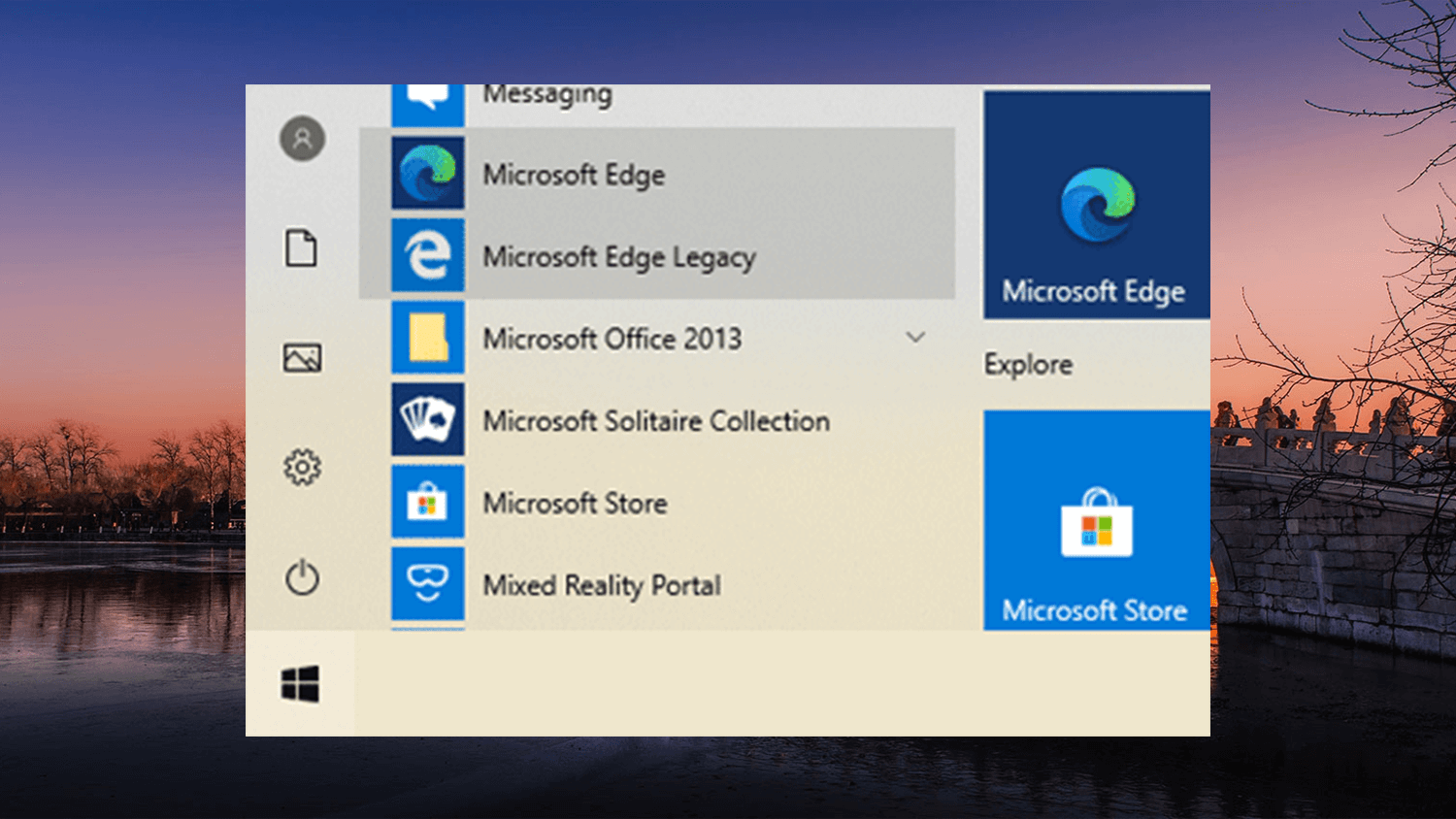
Task: Launch the Microsoft Edge pinned tile
Action: (1097, 205)
